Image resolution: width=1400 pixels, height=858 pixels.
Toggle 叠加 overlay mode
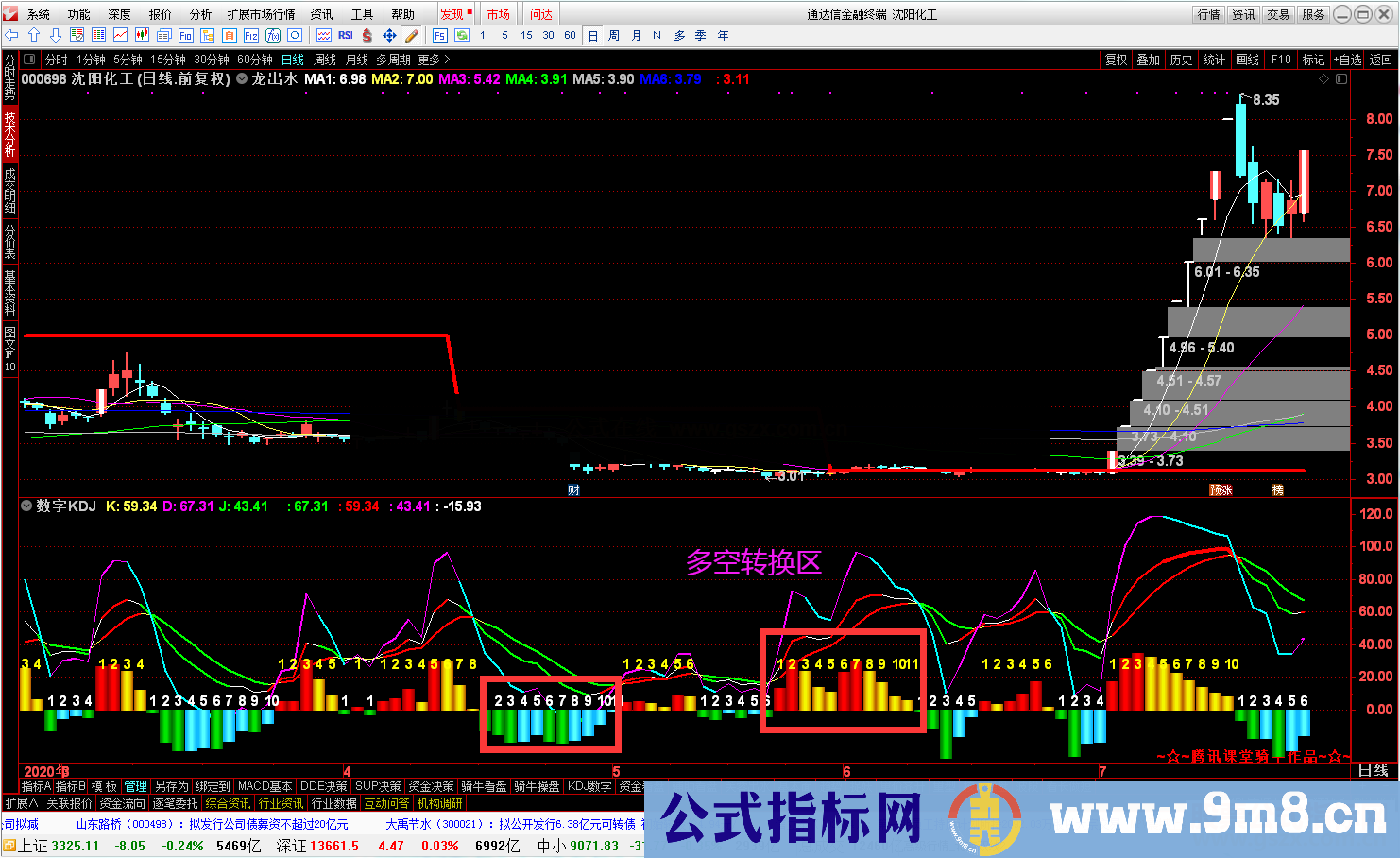pyautogui.click(x=1149, y=59)
